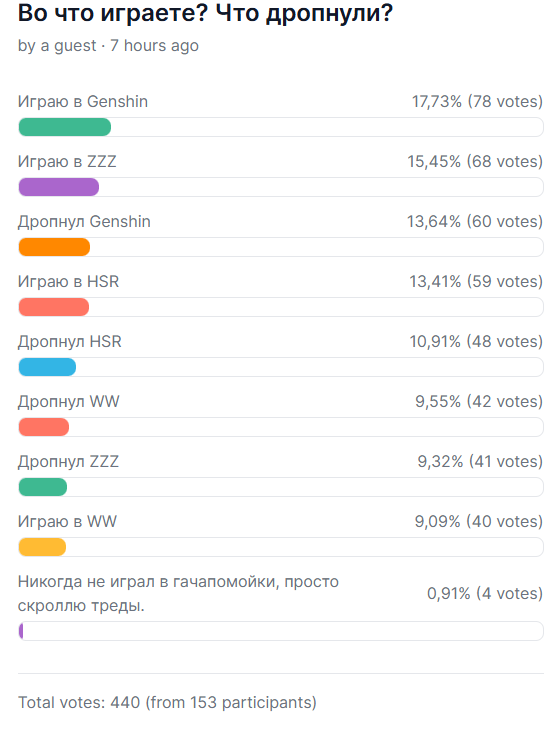Image resolution: width=558 pixels, height=734 pixels.
Task: Select the "Играю в HSR" option label
Action: tap(68, 281)
